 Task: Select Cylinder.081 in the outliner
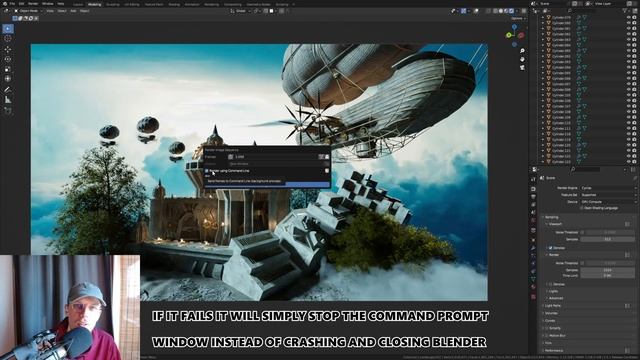pos(561,29)
